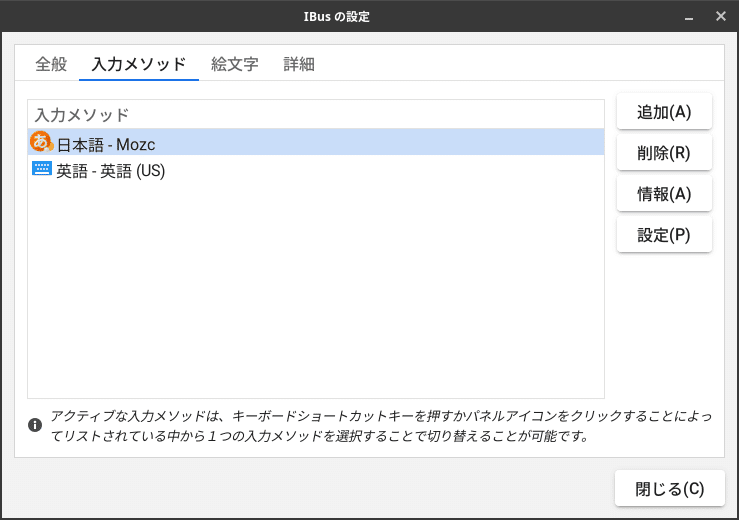
Task: Close the IBus の設定 window
Action: tap(721, 17)
